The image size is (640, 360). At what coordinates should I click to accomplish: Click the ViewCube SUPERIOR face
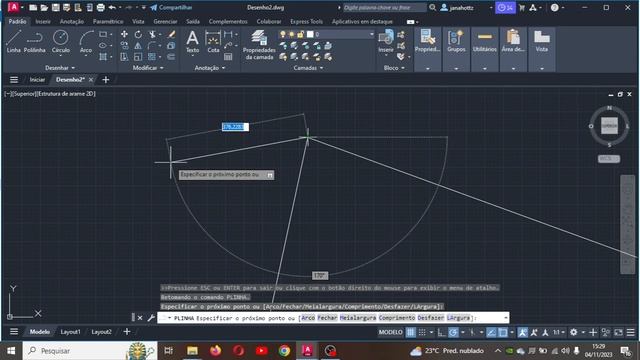pos(609,126)
